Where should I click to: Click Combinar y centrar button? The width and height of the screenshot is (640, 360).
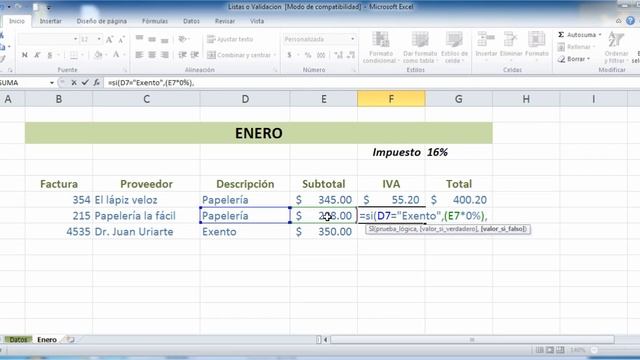(242, 55)
